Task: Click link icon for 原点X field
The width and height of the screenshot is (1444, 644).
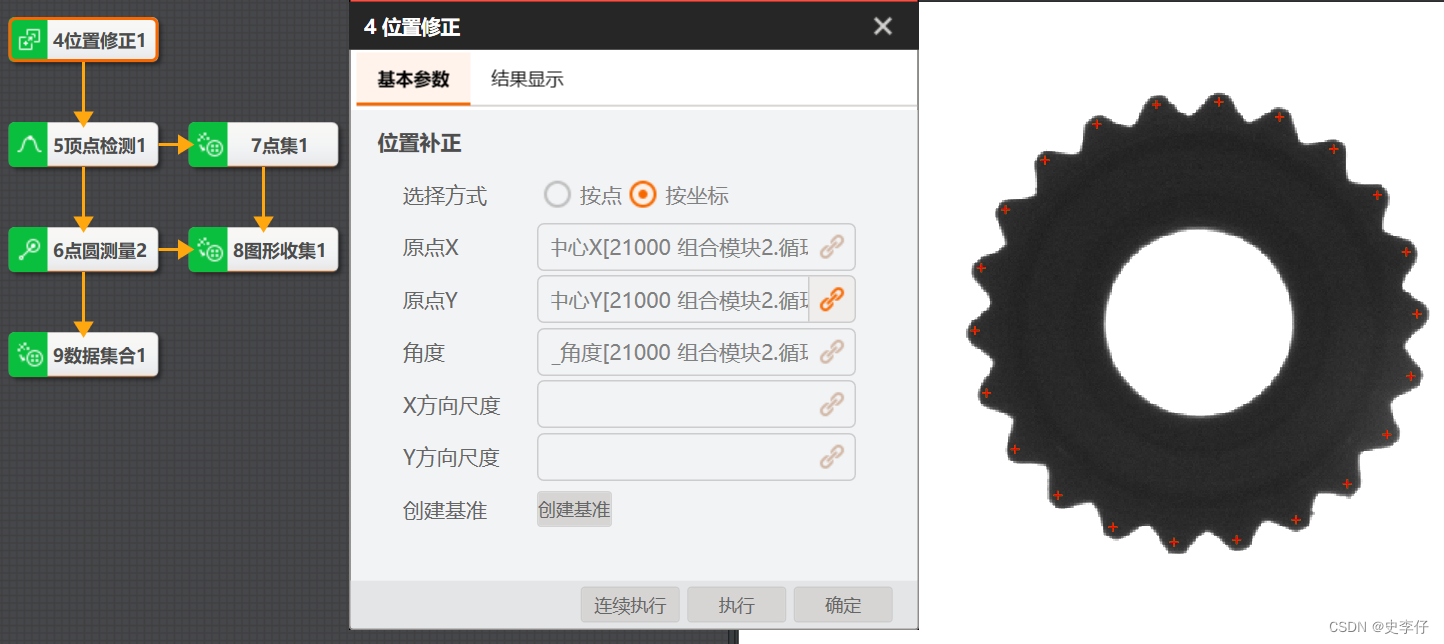Action: tap(832, 246)
